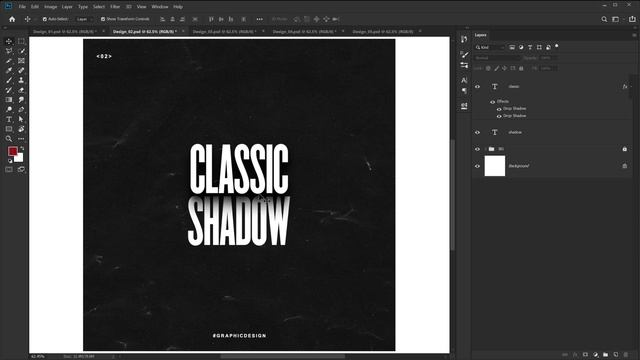This screenshot has height=360, width=640.
Task: Open the Filter menu
Action: [x=115, y=7]
